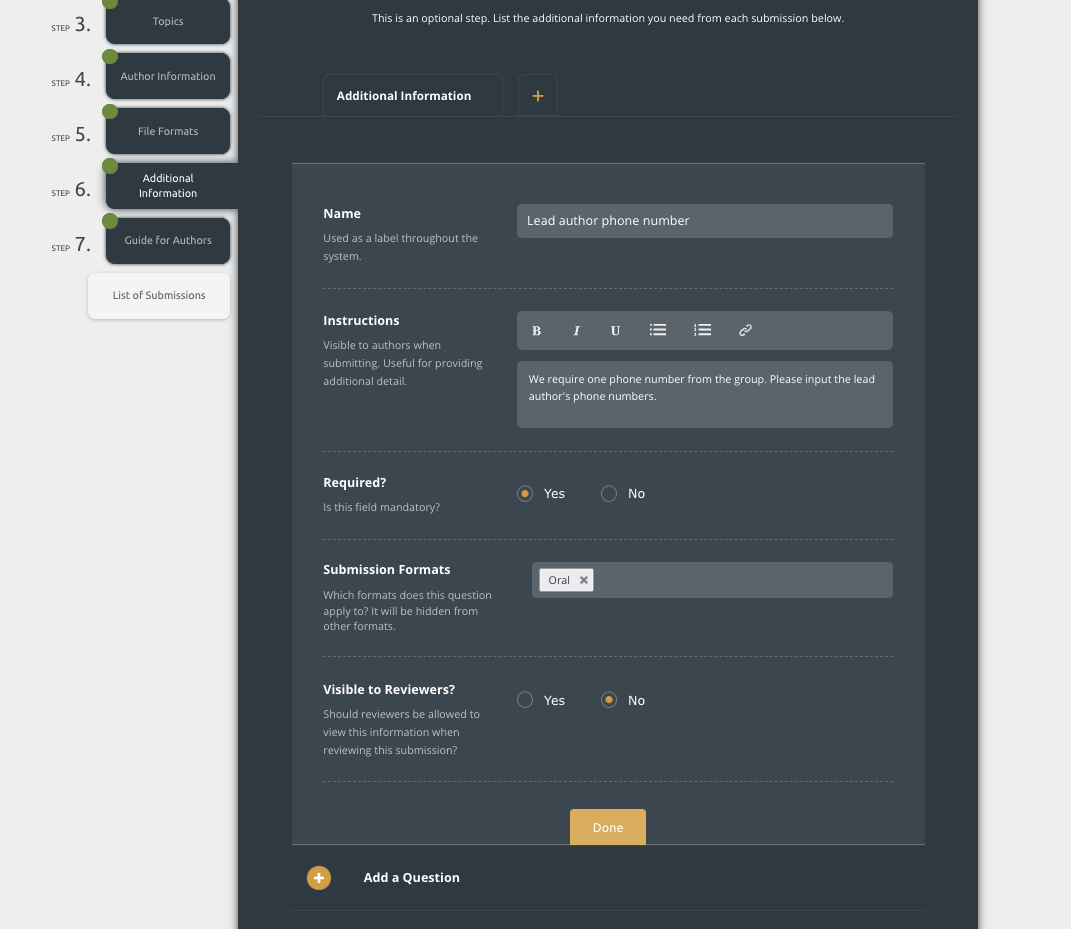Screen dimensions: 1071x929
Task: Open the Submission Formats selection field
Action: pos(740,580)
